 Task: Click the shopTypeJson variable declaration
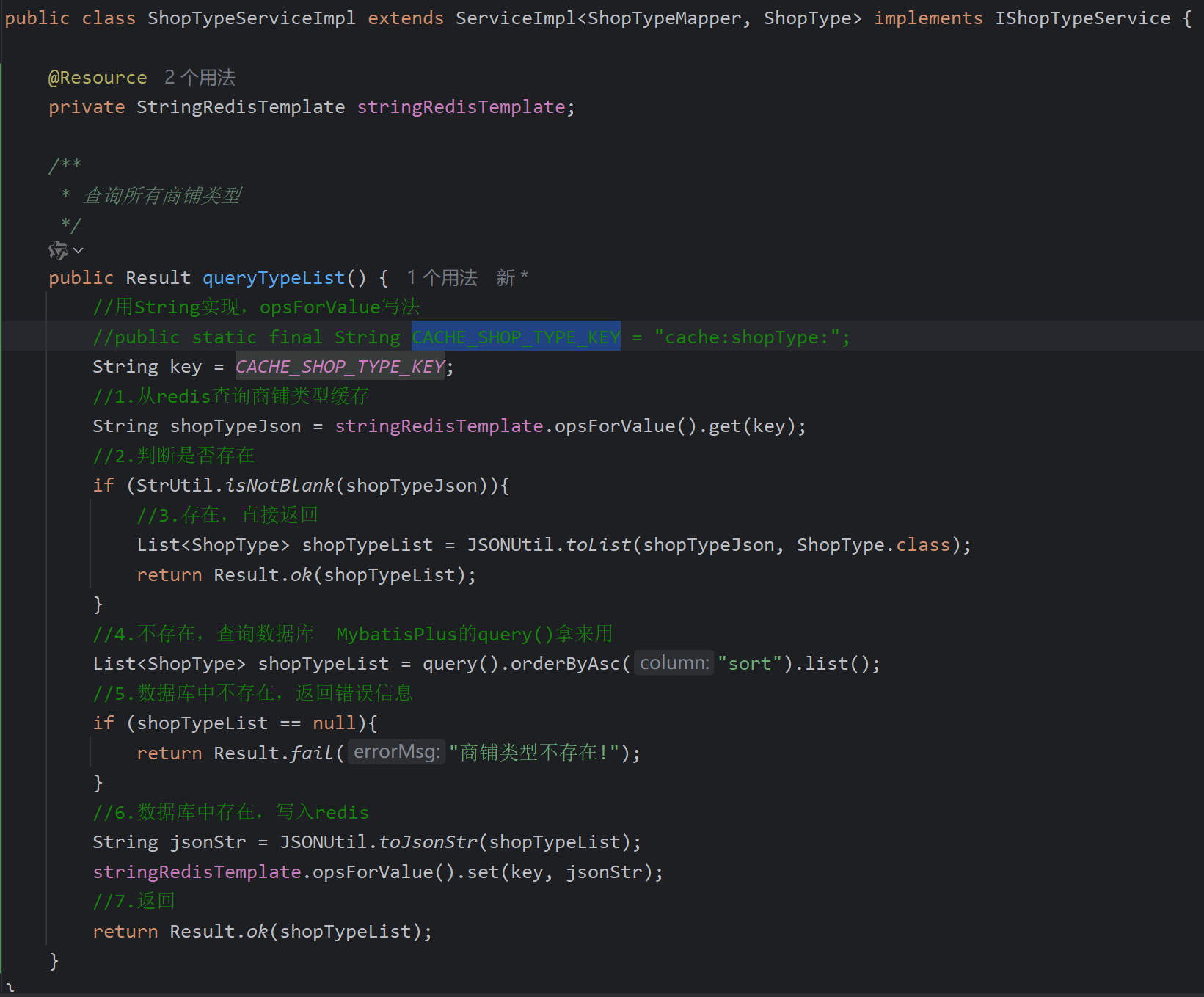point(236,426)
